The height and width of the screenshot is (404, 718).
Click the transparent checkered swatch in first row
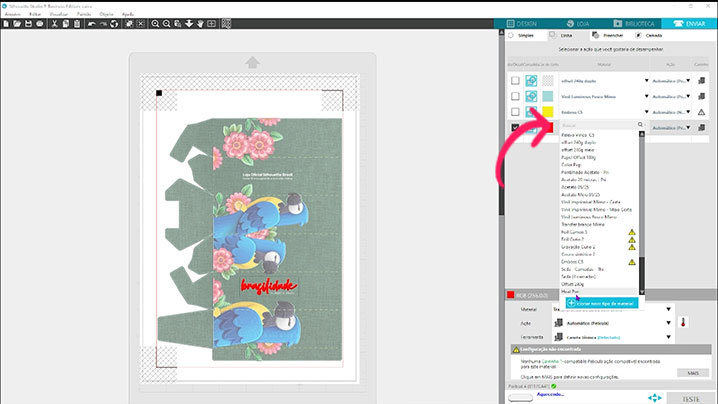point(548,81)
